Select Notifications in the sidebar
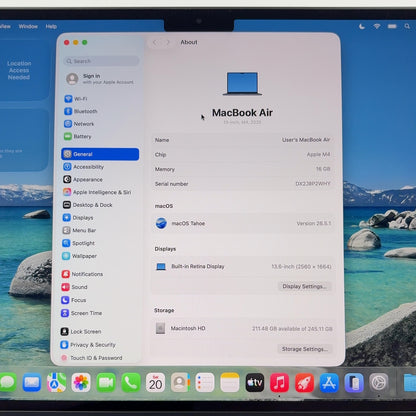 (83, 274)
